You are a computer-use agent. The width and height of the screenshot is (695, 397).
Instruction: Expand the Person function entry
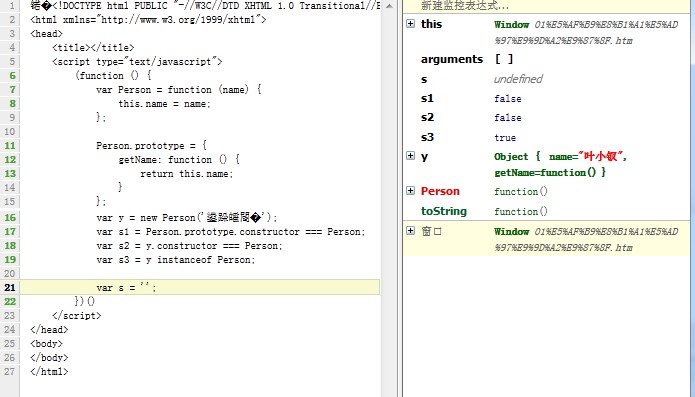point(410,191)
